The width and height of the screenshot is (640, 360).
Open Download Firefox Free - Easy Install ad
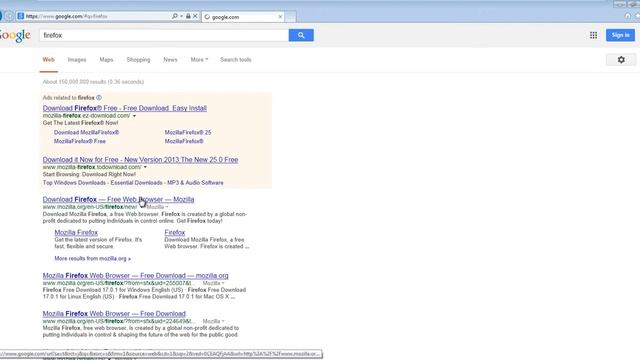[x=124, y=108]
